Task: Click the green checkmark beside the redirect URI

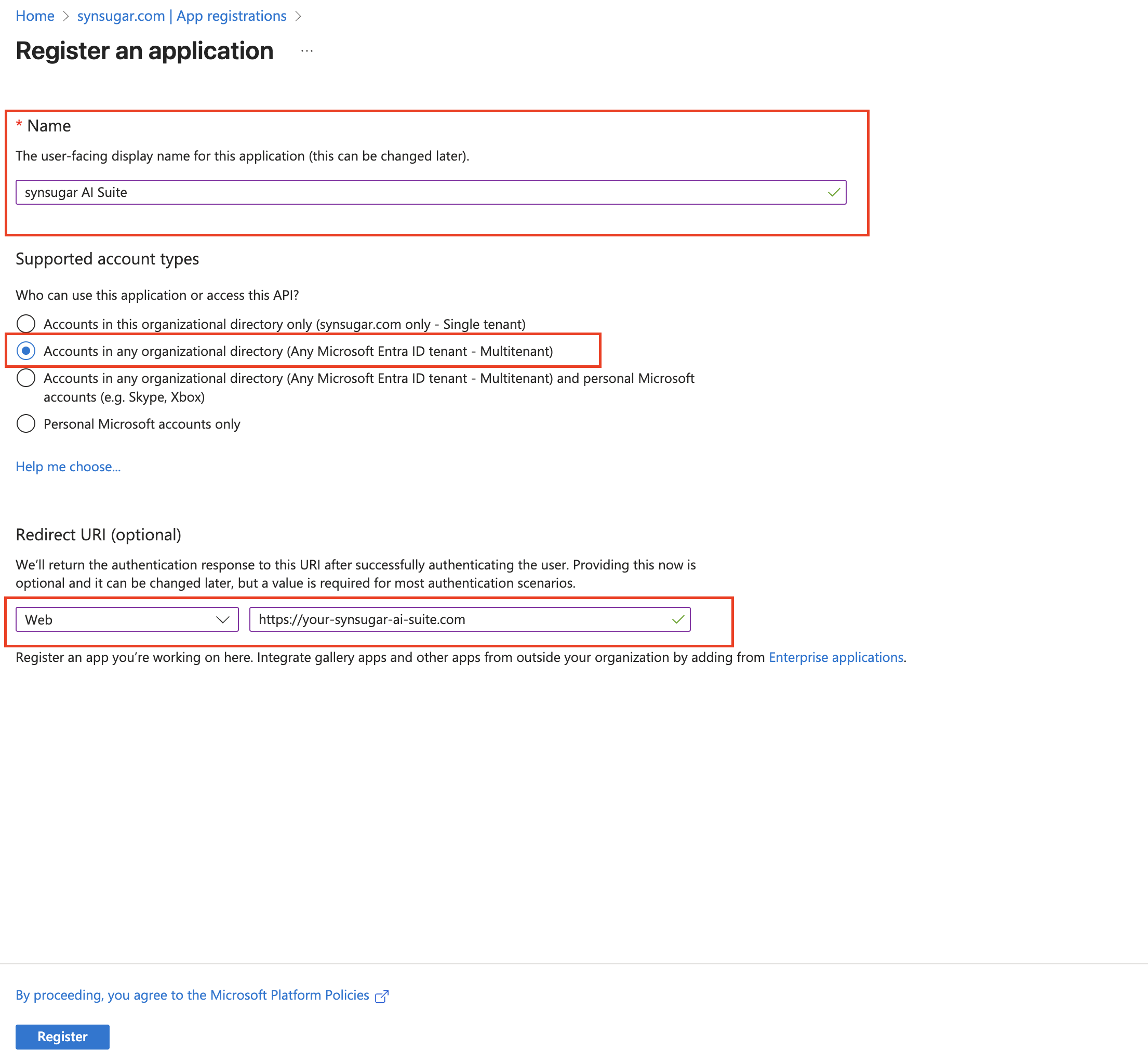Action: click(678, 619)
